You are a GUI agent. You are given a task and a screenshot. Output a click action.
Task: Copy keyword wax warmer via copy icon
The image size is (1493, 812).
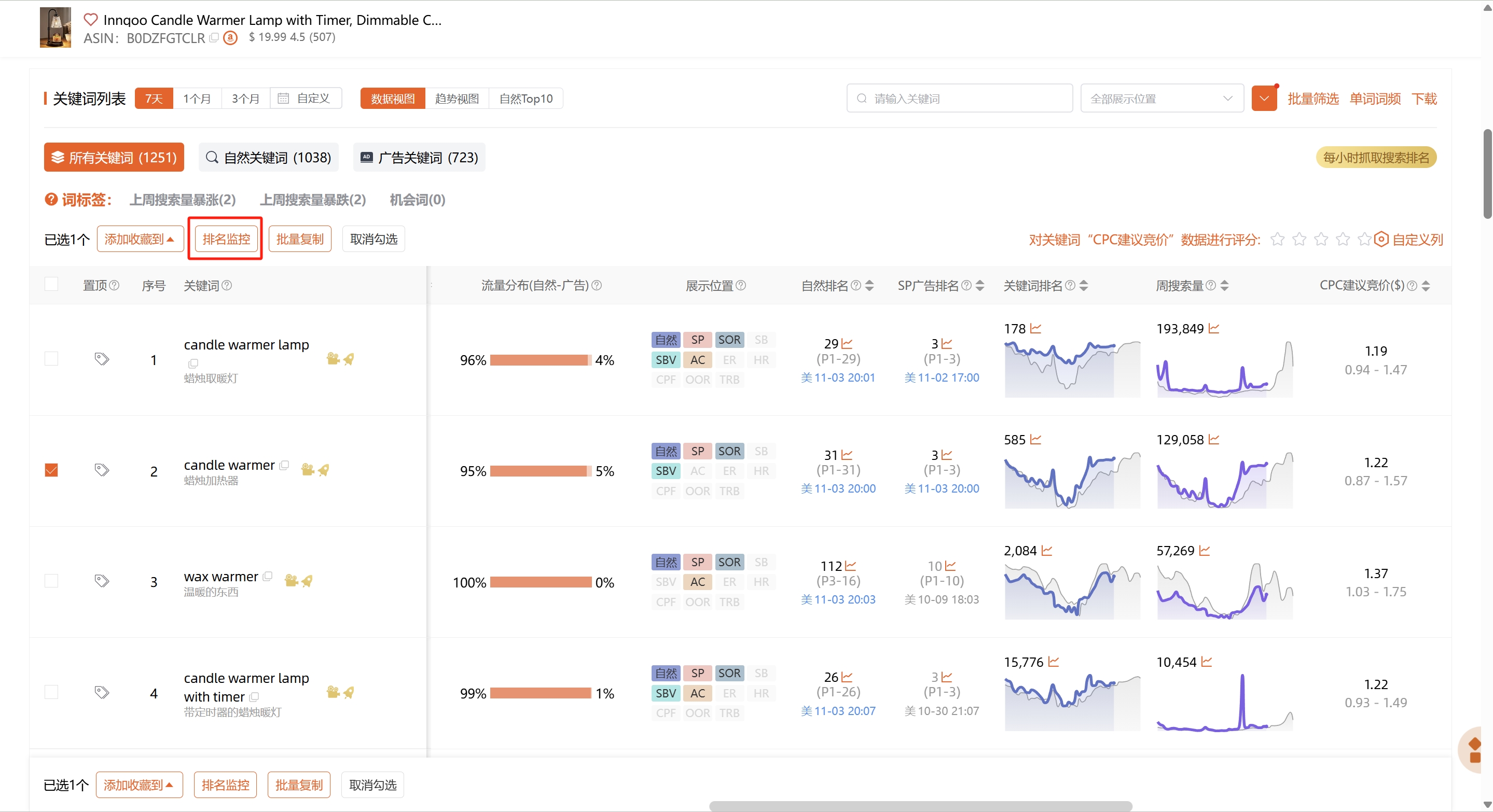[268, 576]
